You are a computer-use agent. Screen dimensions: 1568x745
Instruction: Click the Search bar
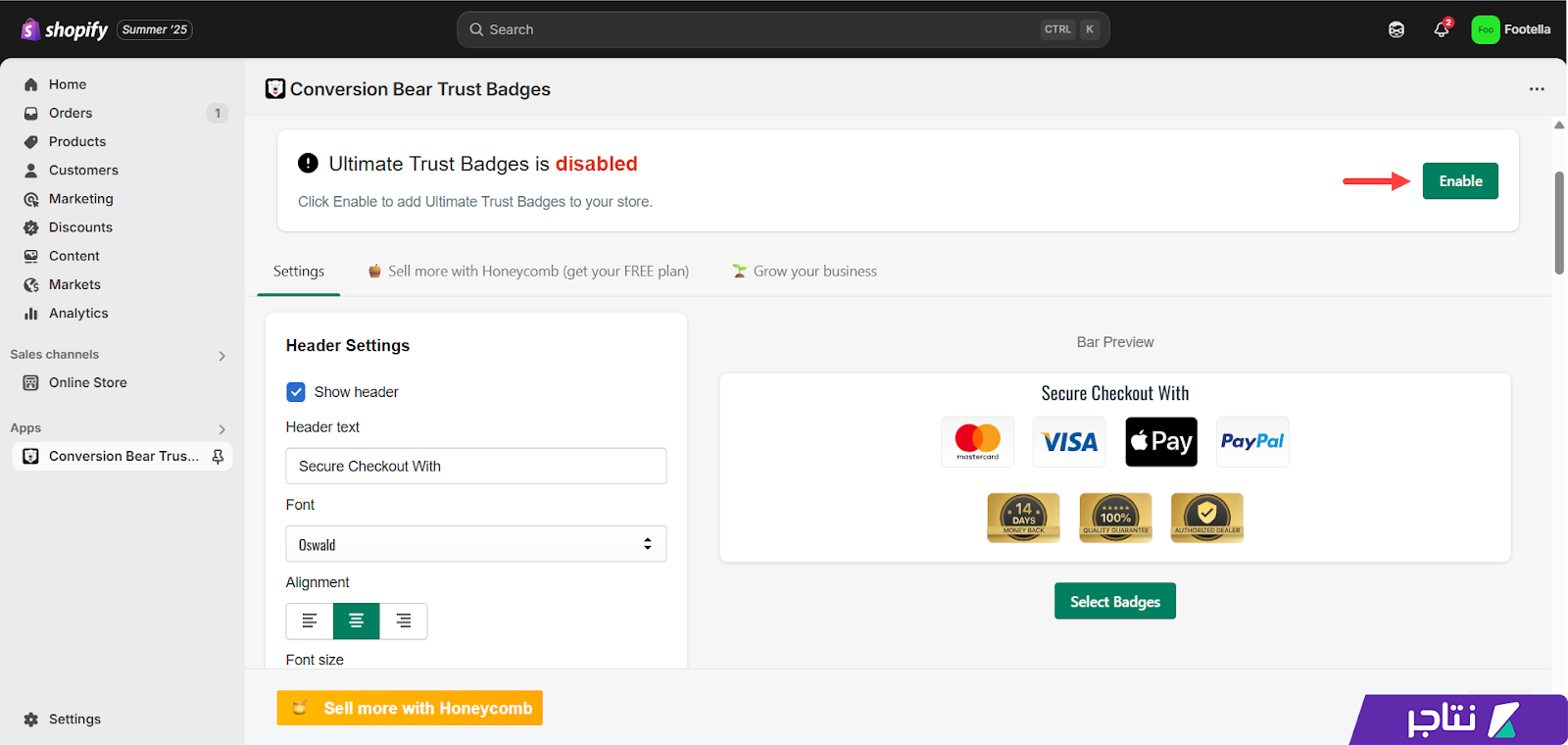tap(783, 29)
